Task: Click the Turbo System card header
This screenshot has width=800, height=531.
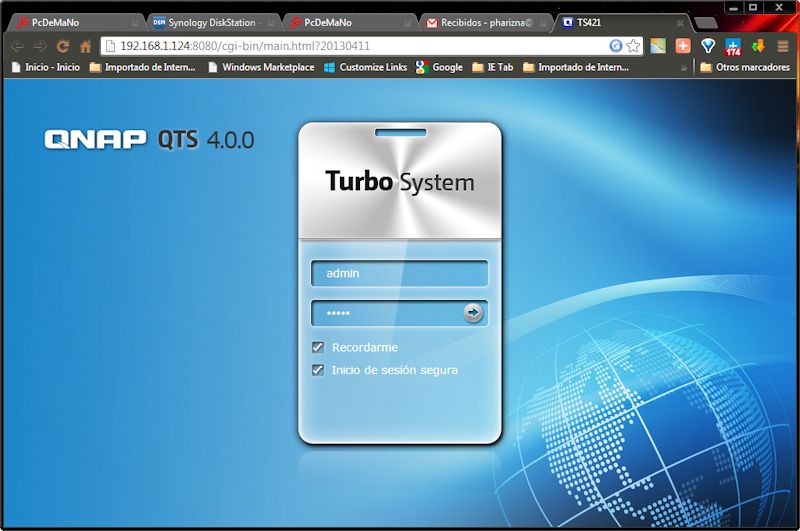Action: [x=400, y=181]
